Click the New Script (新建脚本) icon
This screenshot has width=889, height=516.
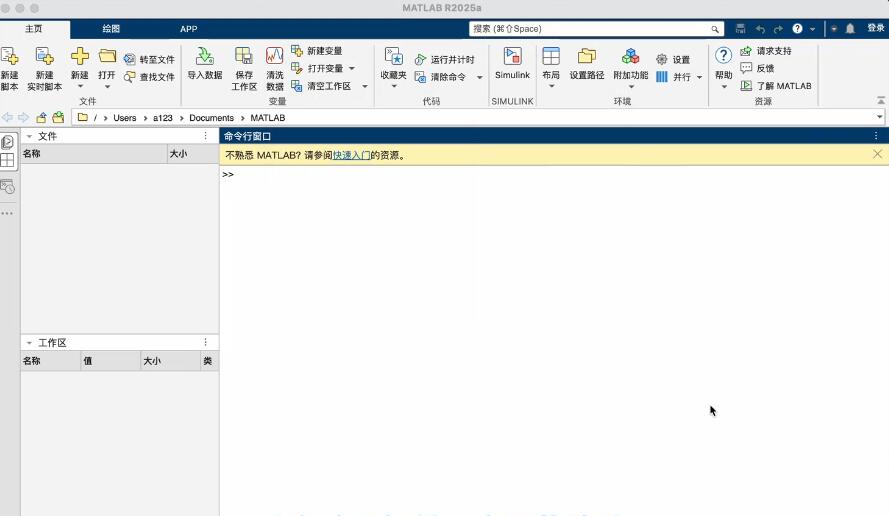(x=9, y=57)
